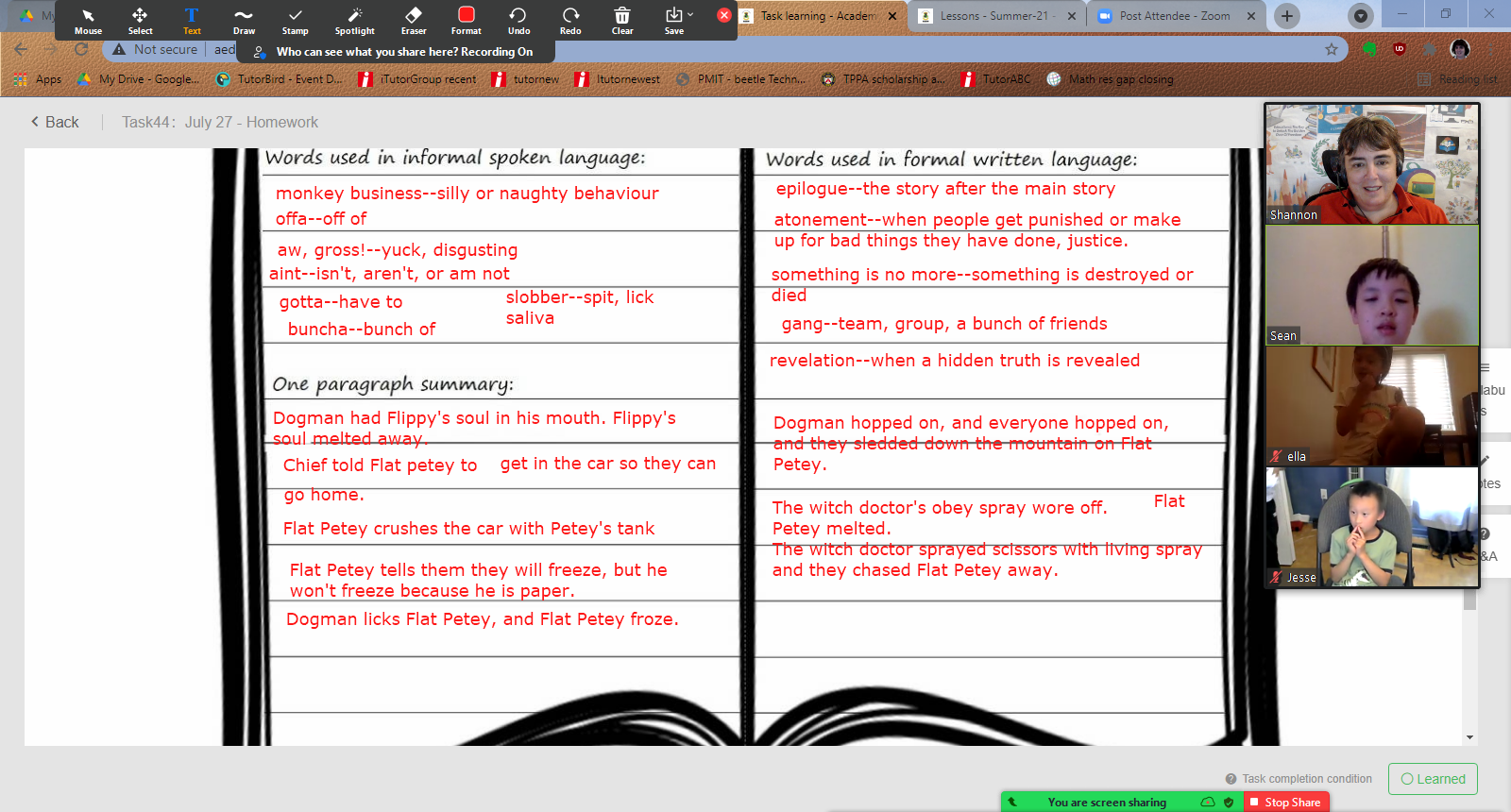Turn on the Spotlight tool
Screen dimensions: 1511x812
pyautogui.click(x=355, y=21)
